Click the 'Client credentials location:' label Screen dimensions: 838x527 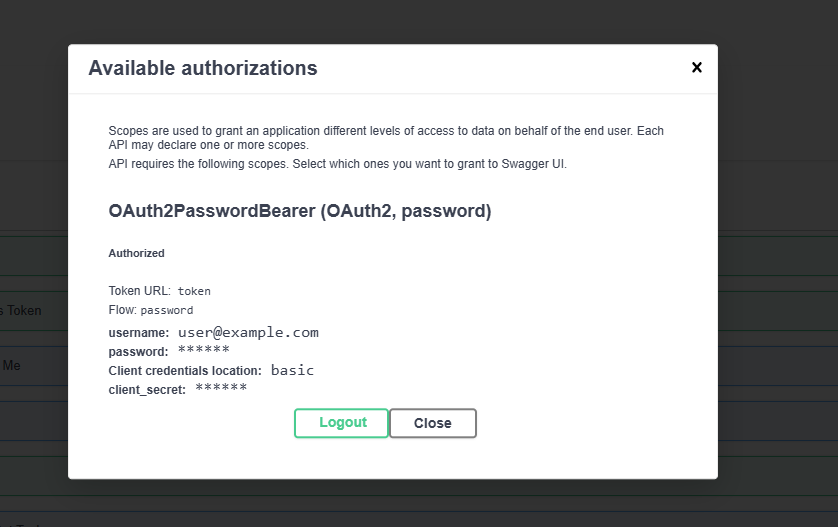(x=185, y=371)
